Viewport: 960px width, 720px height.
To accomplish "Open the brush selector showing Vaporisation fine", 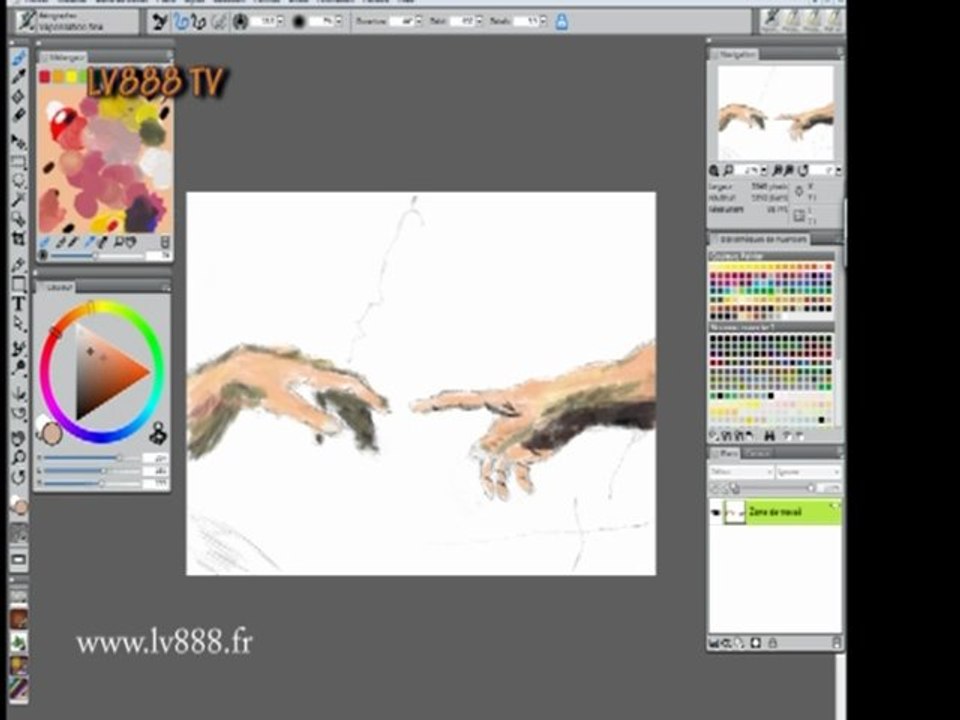I will [x=77, y=21].
